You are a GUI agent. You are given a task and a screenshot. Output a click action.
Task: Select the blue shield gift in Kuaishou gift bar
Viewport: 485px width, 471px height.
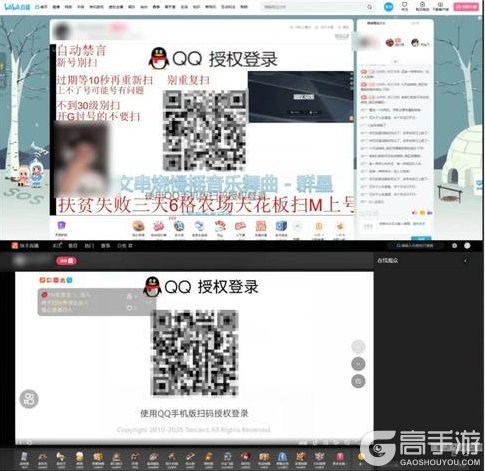(282, 456)
